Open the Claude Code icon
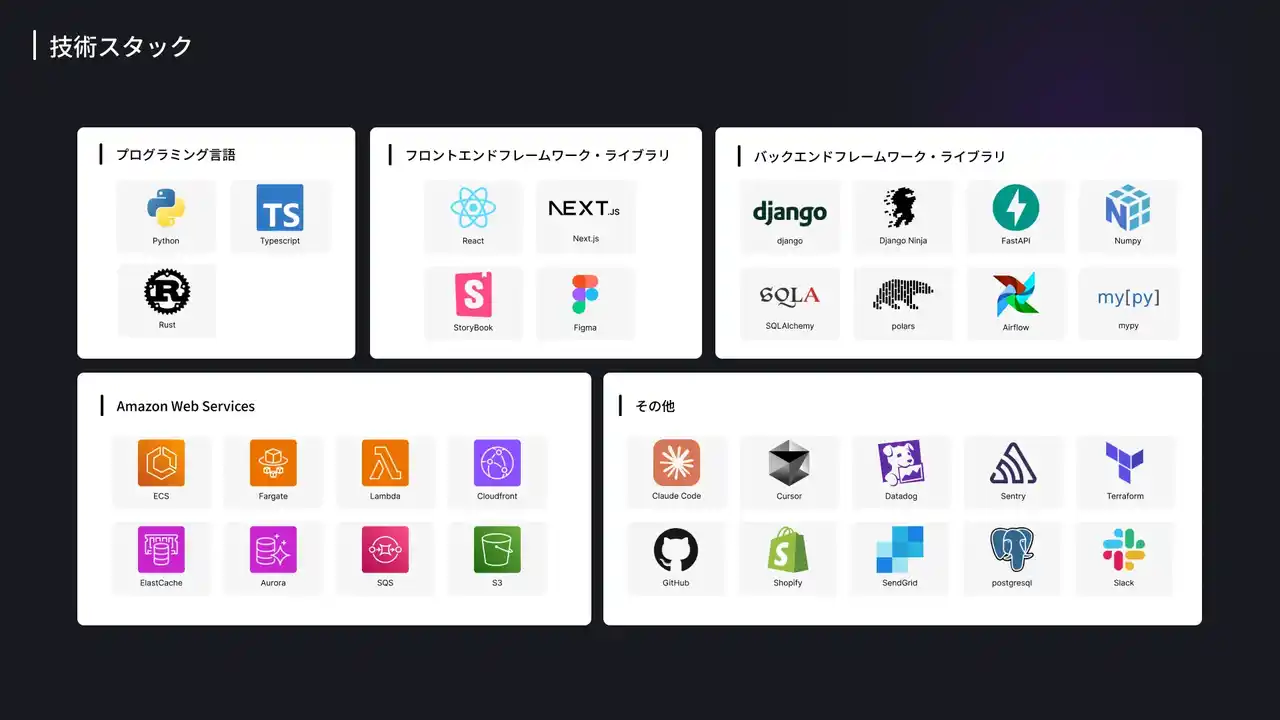 (676, 463)
